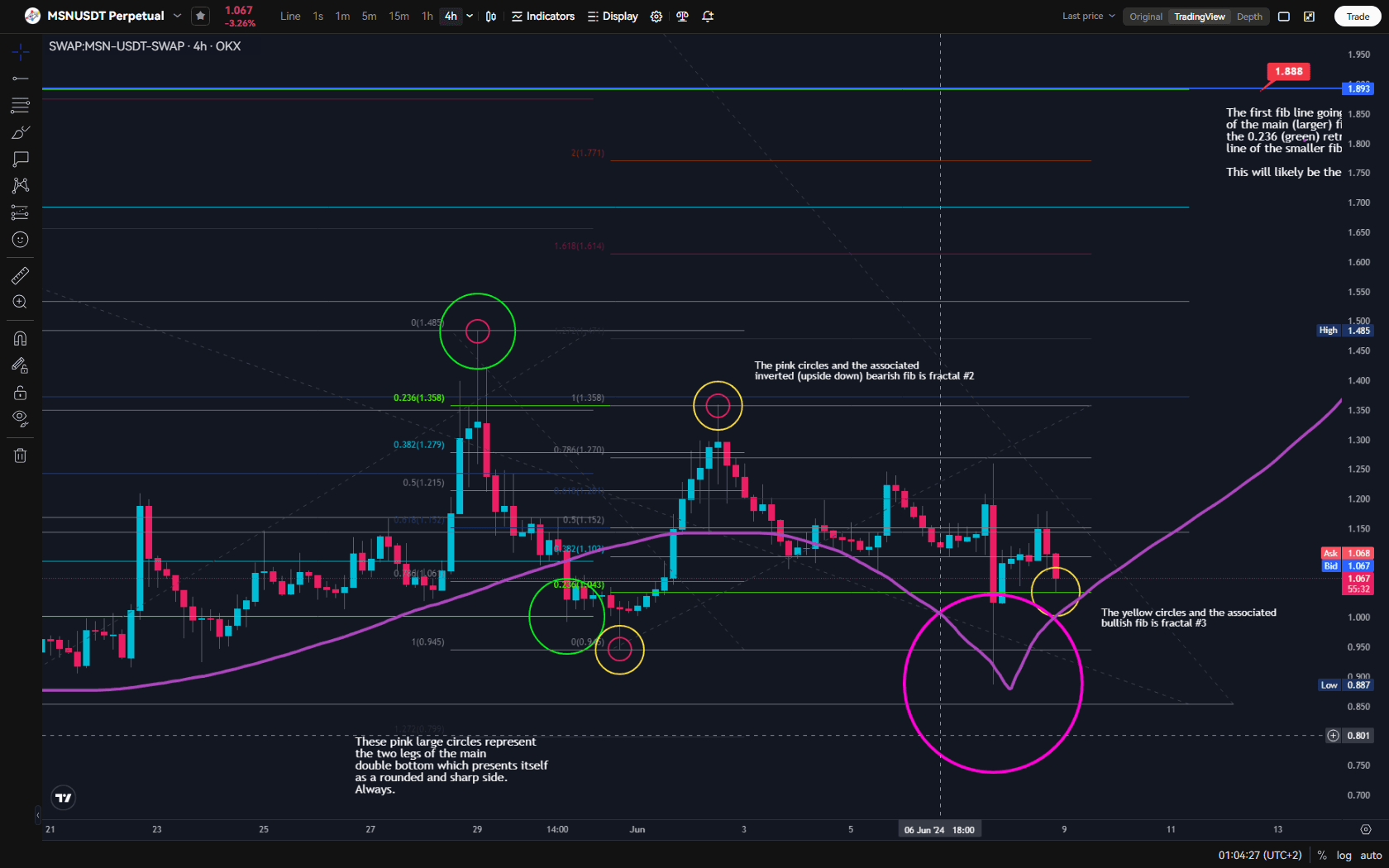Open chart settings gear icon
Image resolution: width=1389 pixels, height=868 pixels.
(656, 17)
